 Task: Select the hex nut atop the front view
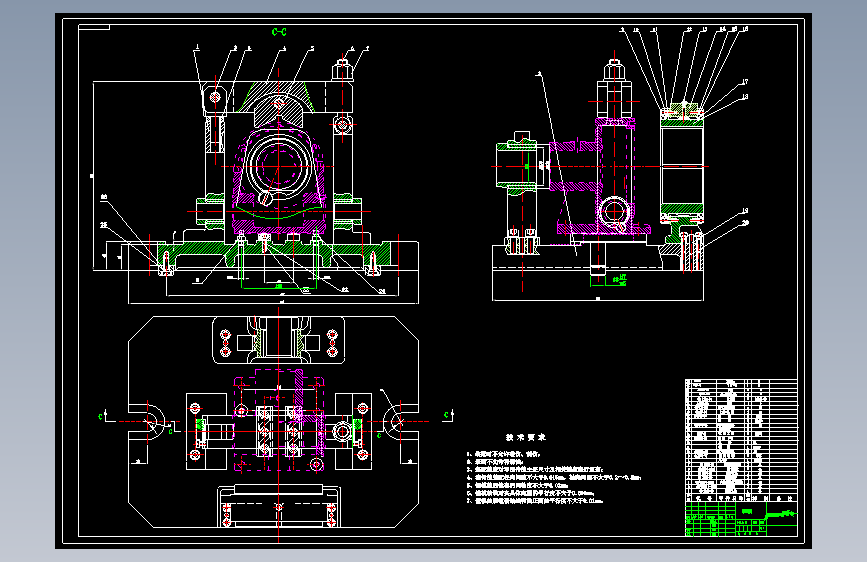point(342,71)
